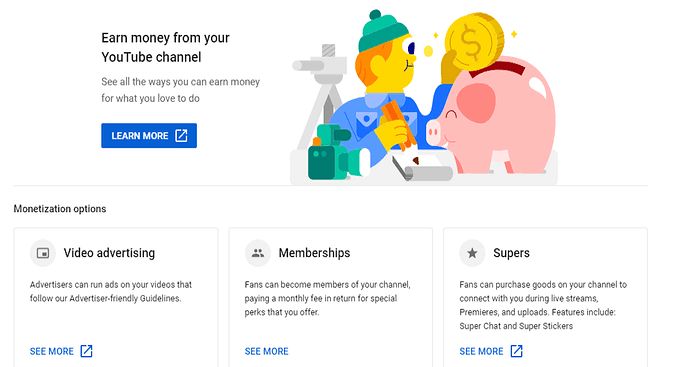
Task: Click the Supers star icon
Action: point(472,253)
